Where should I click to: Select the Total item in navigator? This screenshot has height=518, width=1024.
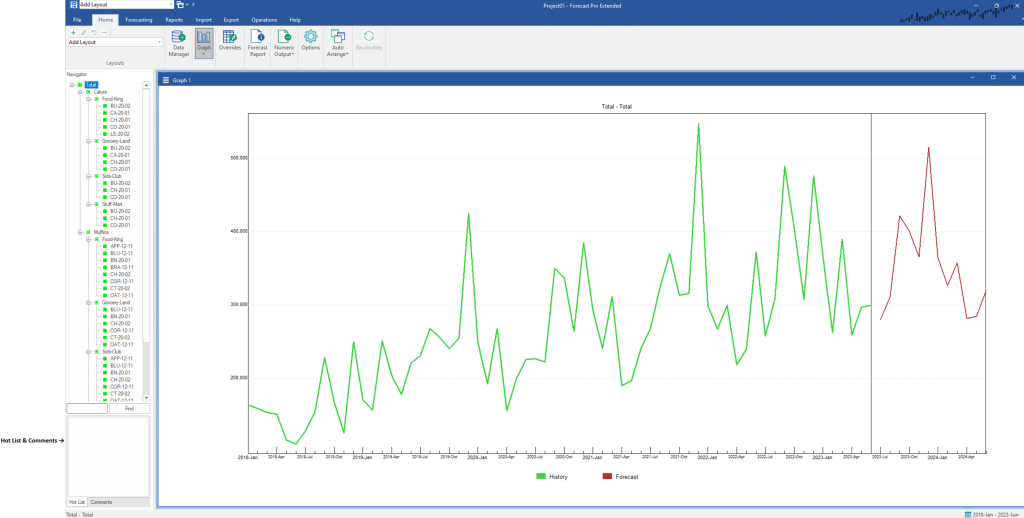(91, 85)
